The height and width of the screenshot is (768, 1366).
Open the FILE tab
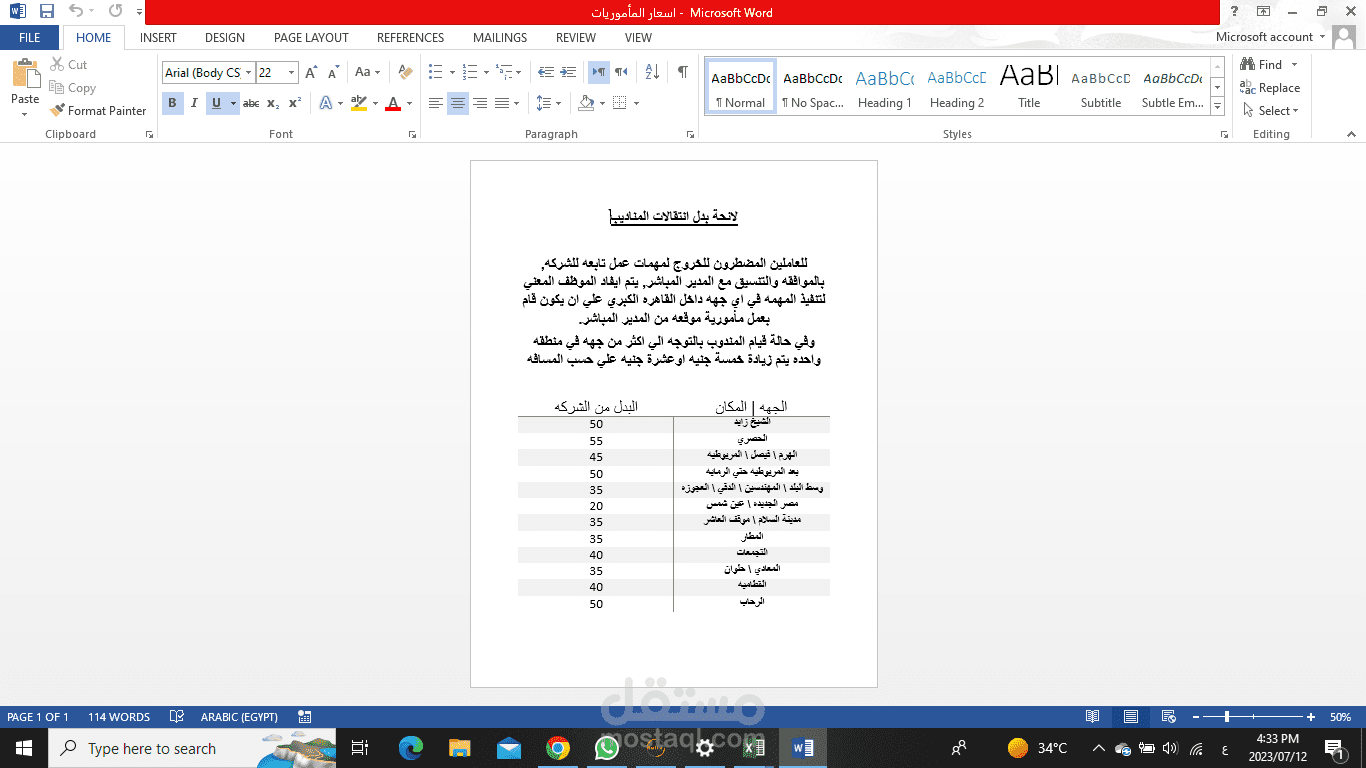30,37
